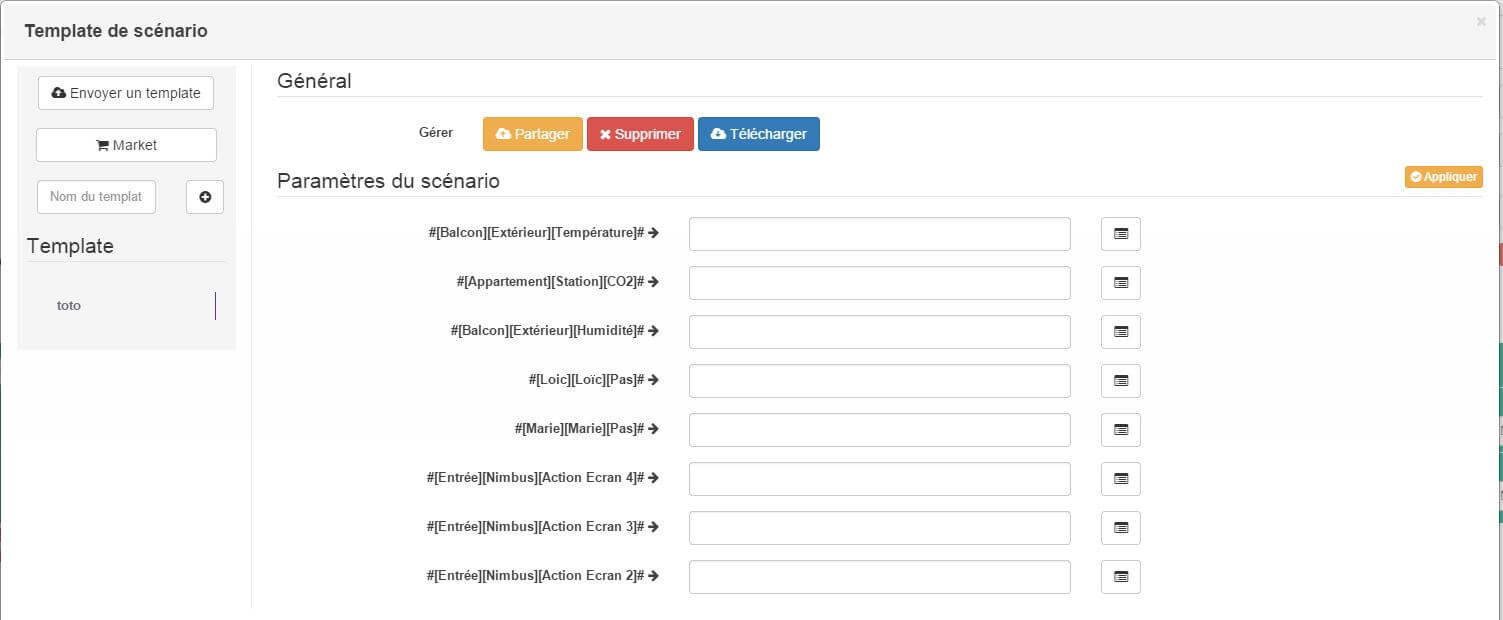
Task: Open the selector icon for Balcon Humidité
Action: [1120, 332]
